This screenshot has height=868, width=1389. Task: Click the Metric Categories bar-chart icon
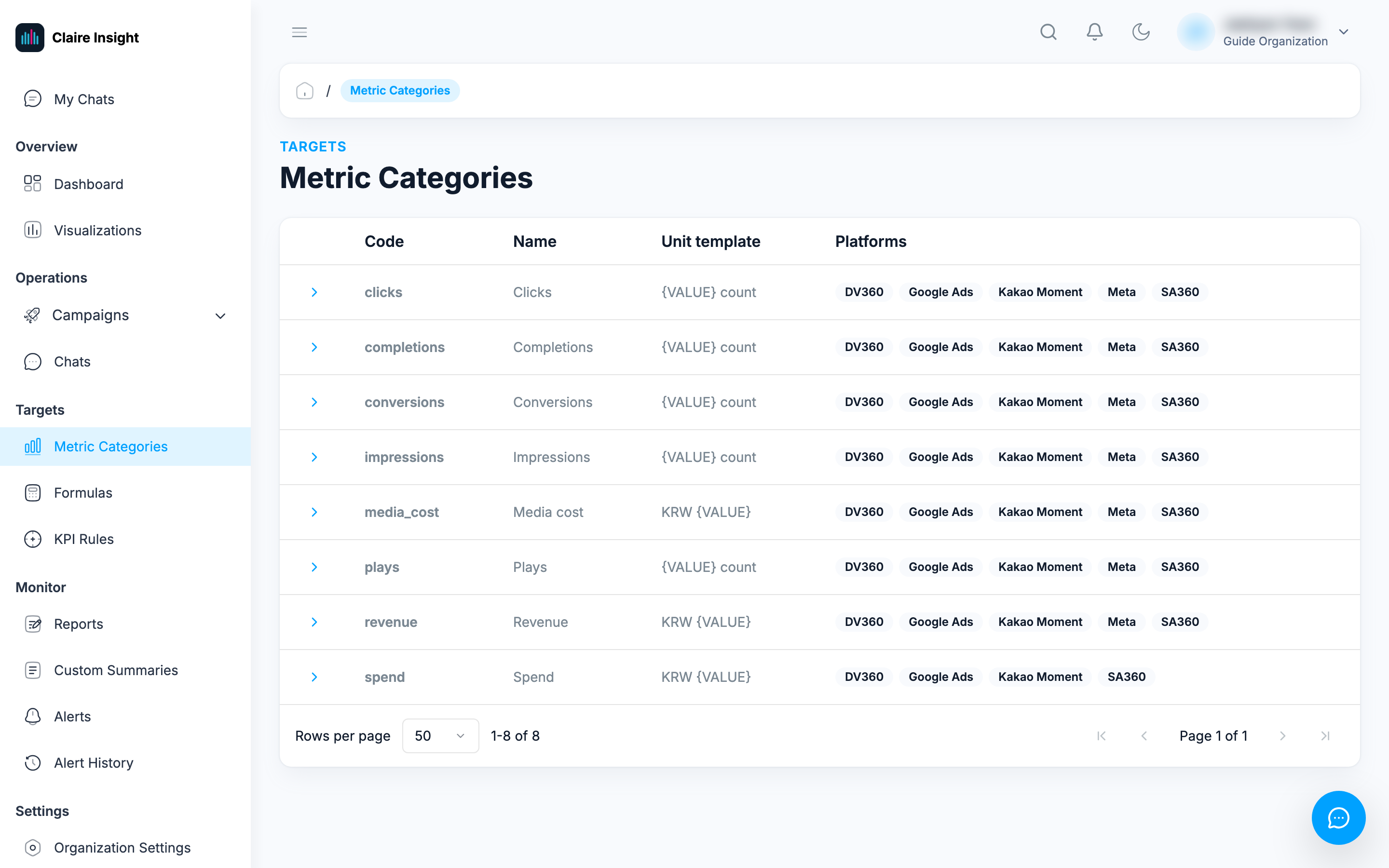coord(33,446)
